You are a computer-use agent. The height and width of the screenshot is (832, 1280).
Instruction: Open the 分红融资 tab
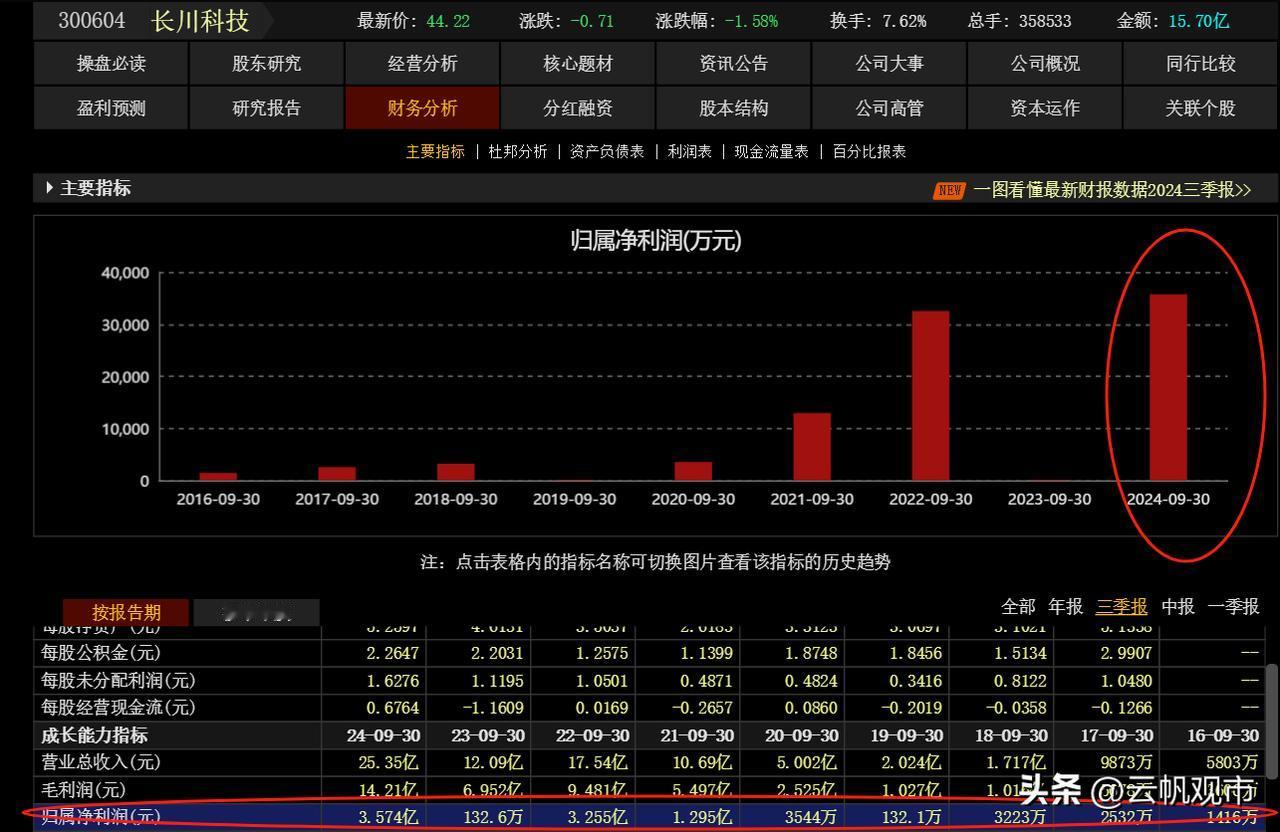point(578,108)
